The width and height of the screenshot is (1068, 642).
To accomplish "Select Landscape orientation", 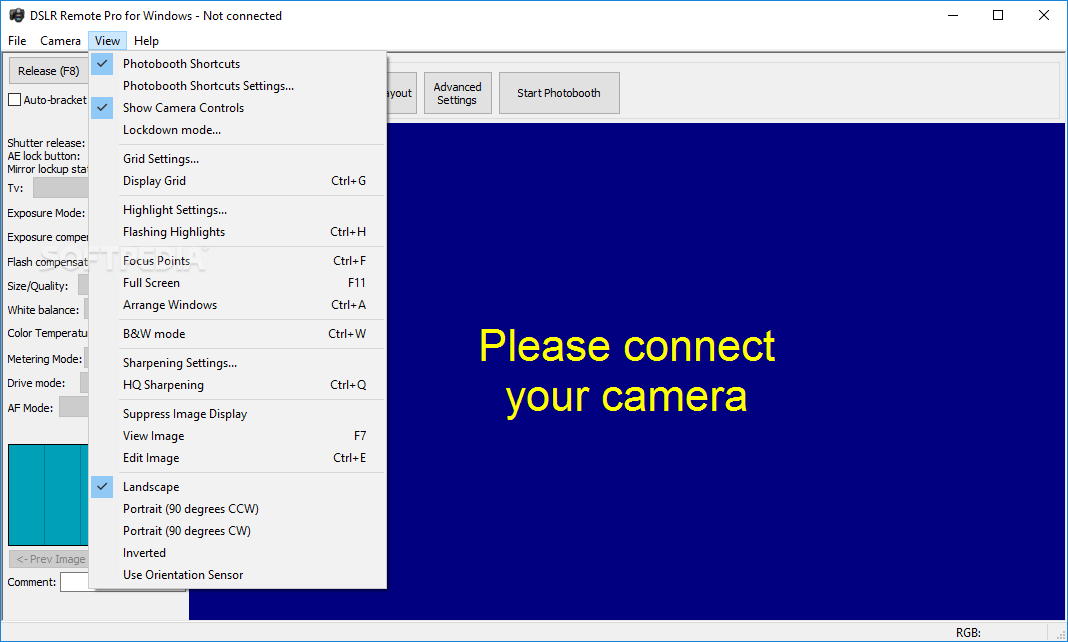I will [x=238, y=487].
